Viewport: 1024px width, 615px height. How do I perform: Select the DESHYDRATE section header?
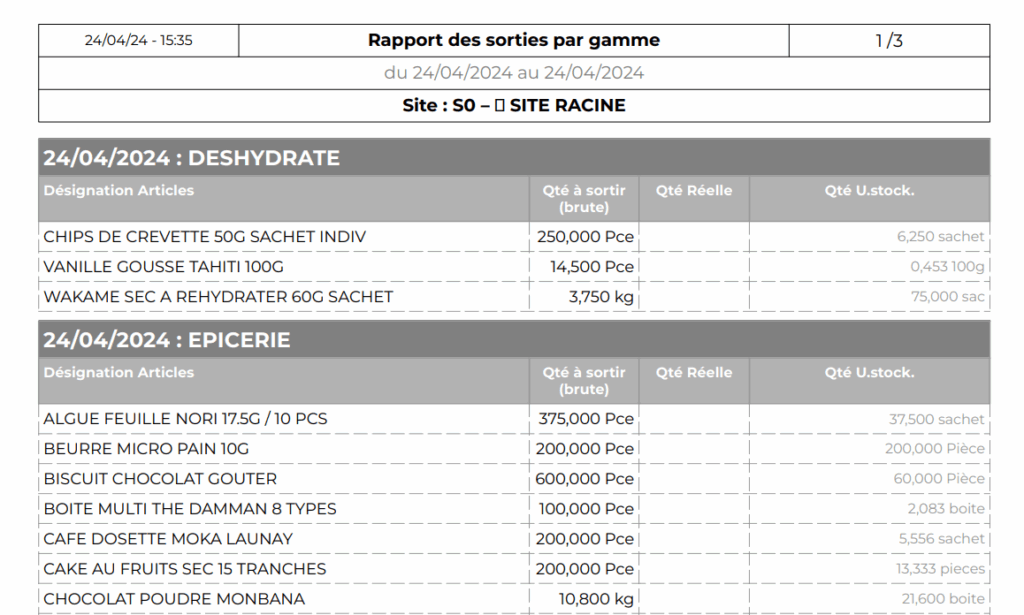pos(191,158)
